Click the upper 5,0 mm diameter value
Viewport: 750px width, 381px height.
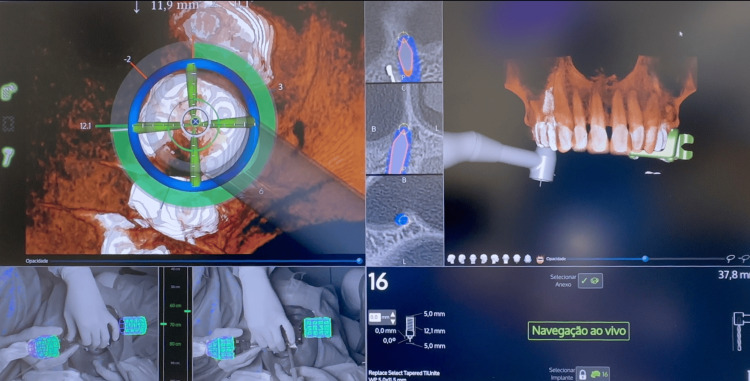pos(434,314)
